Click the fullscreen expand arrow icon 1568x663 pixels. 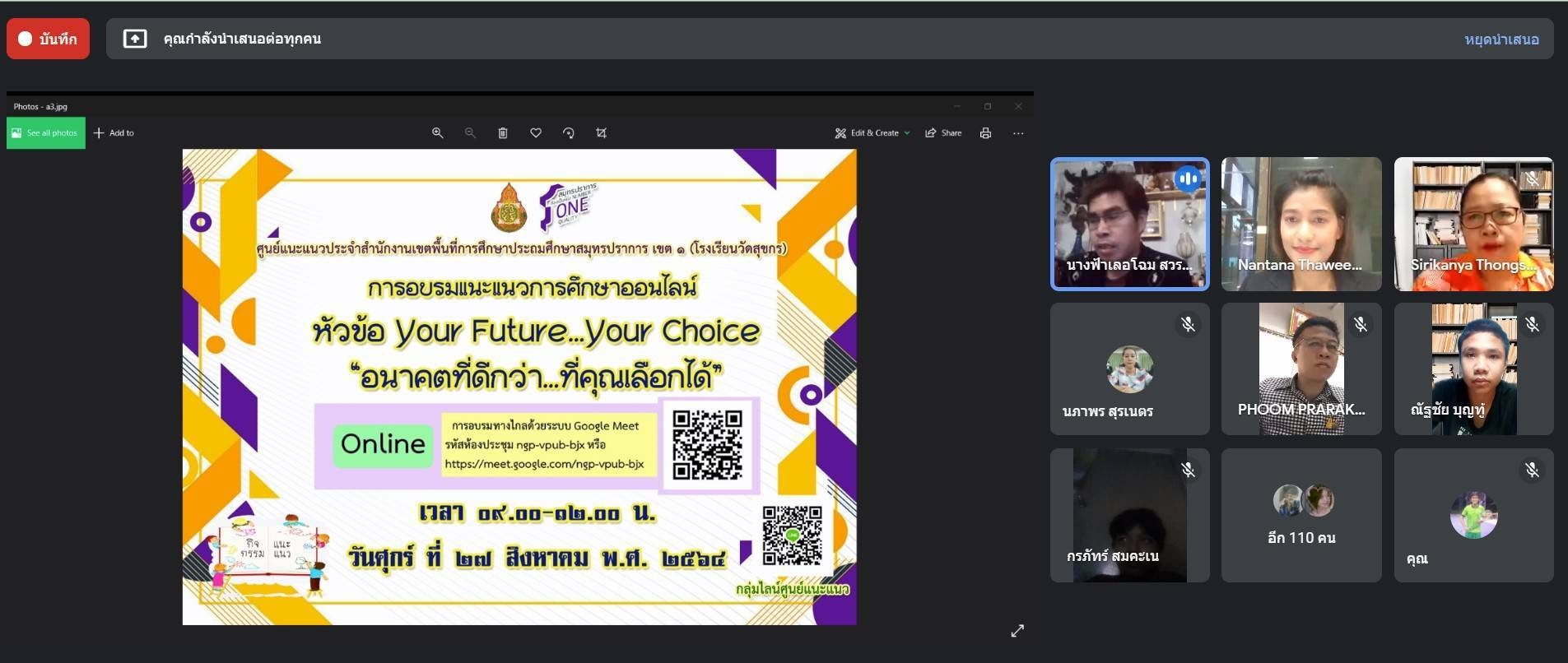[1017, 631]
